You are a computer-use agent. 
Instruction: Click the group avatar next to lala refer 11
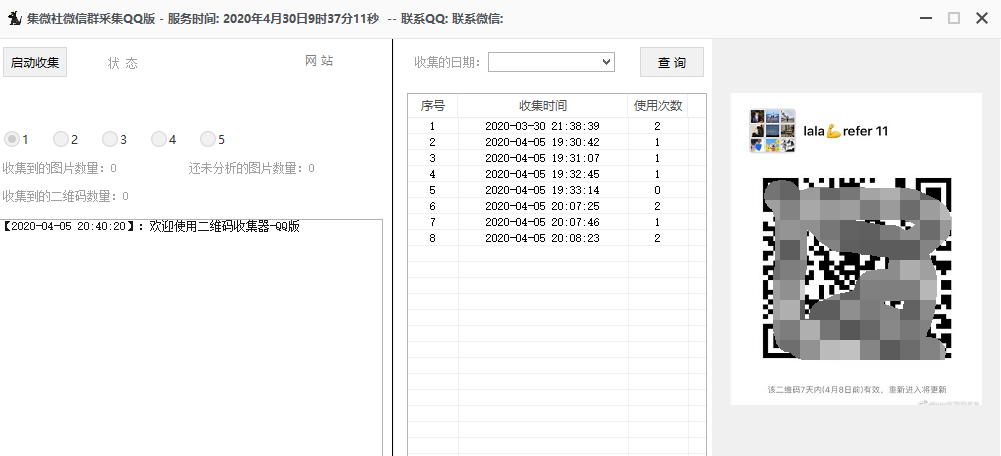point(772,131)
